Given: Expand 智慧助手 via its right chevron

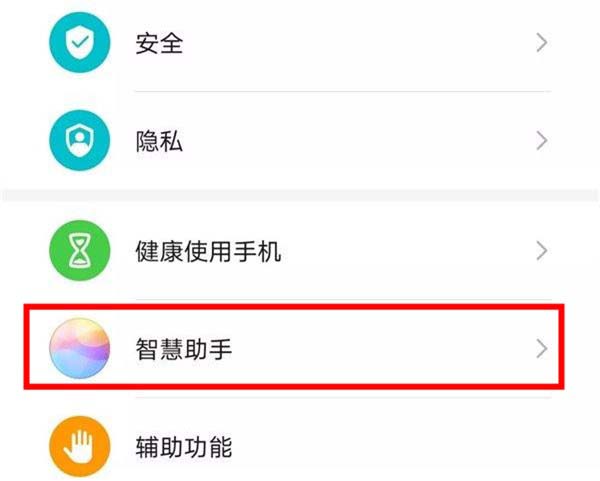Looking at the screenshot, I should [x=541, y=349].
